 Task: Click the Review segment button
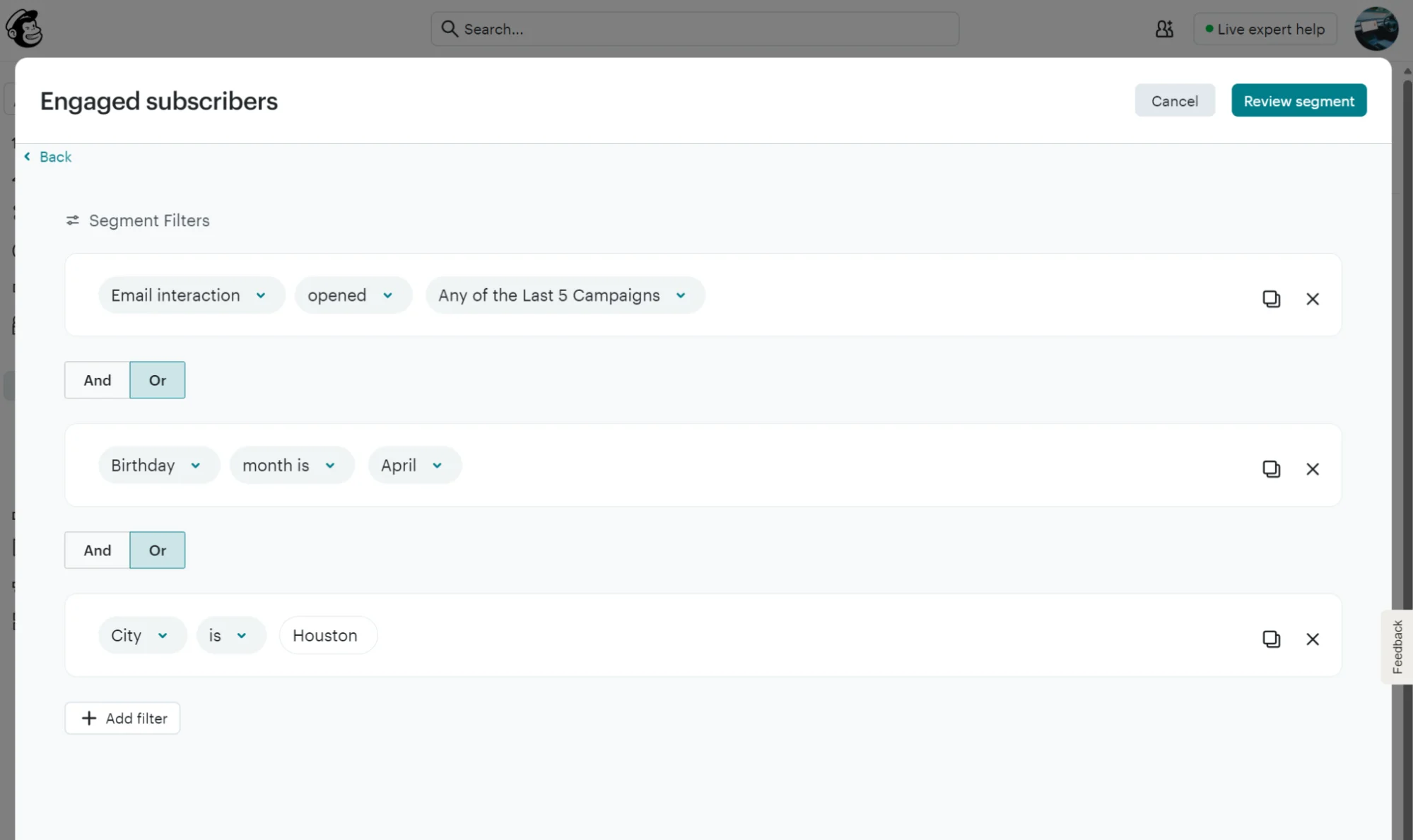point(1298,100)
